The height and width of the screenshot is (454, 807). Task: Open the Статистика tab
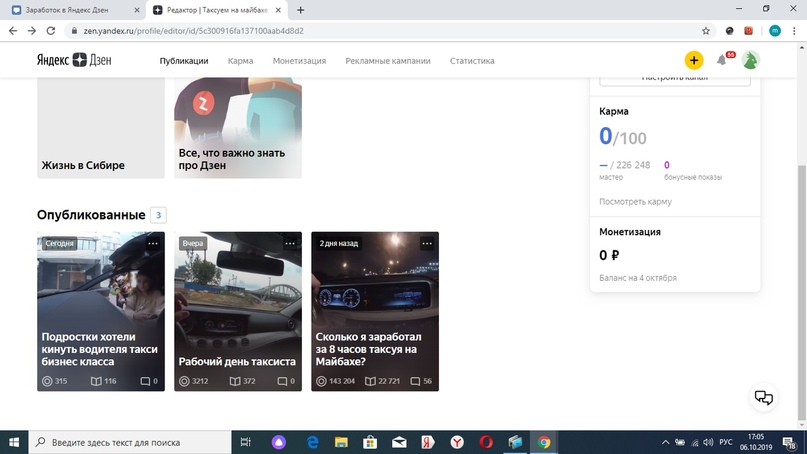[472, 61]
